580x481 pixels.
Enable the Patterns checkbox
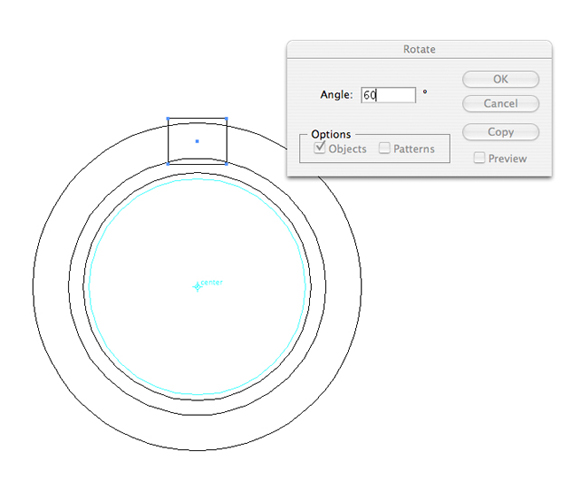pos(384,148)
